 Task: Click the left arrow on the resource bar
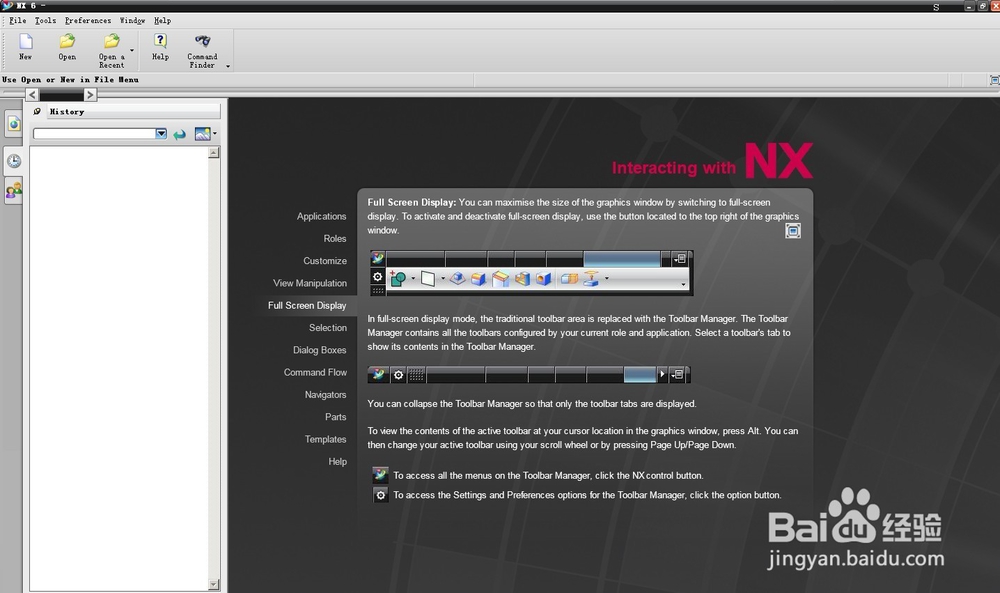pyautogui.click(x=32, y=94)
